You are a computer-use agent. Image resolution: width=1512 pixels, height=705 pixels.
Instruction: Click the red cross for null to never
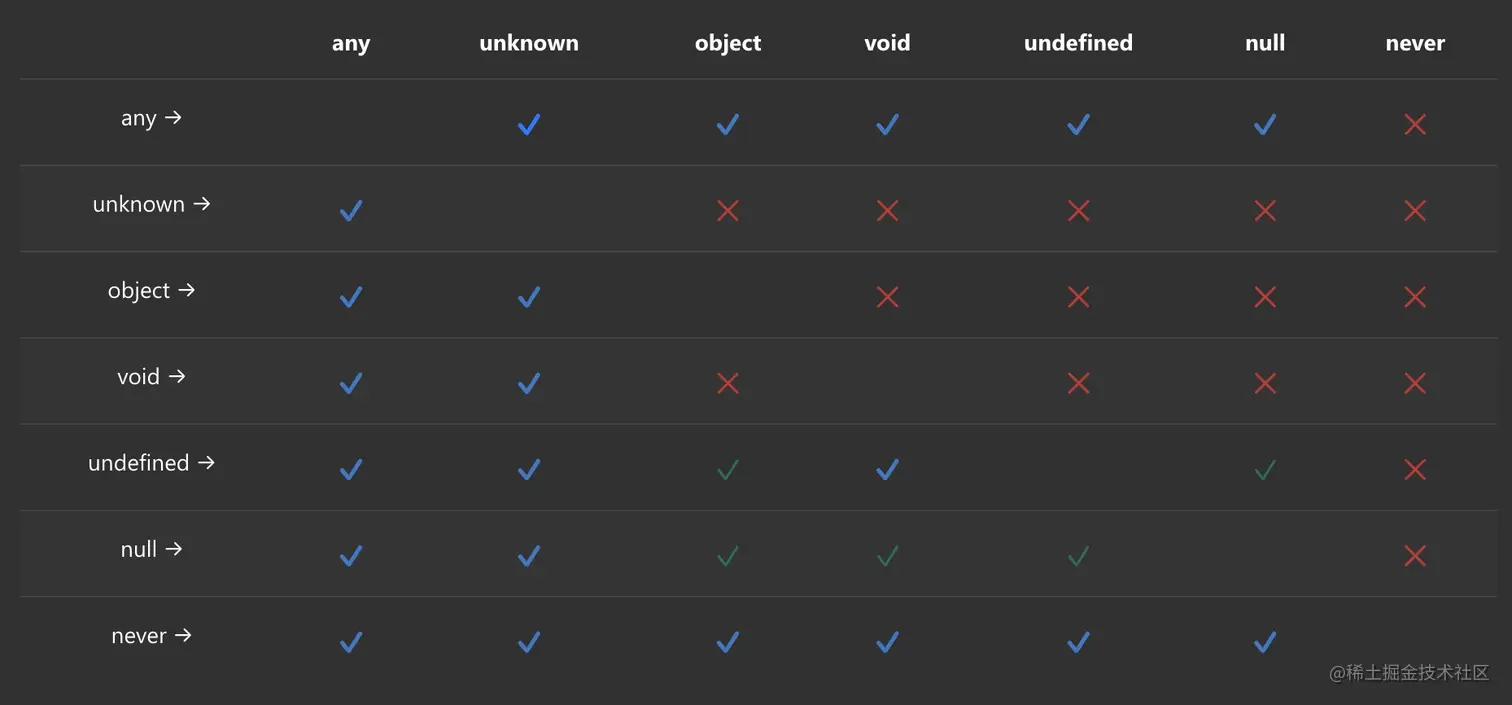(x=1414, y=555)
